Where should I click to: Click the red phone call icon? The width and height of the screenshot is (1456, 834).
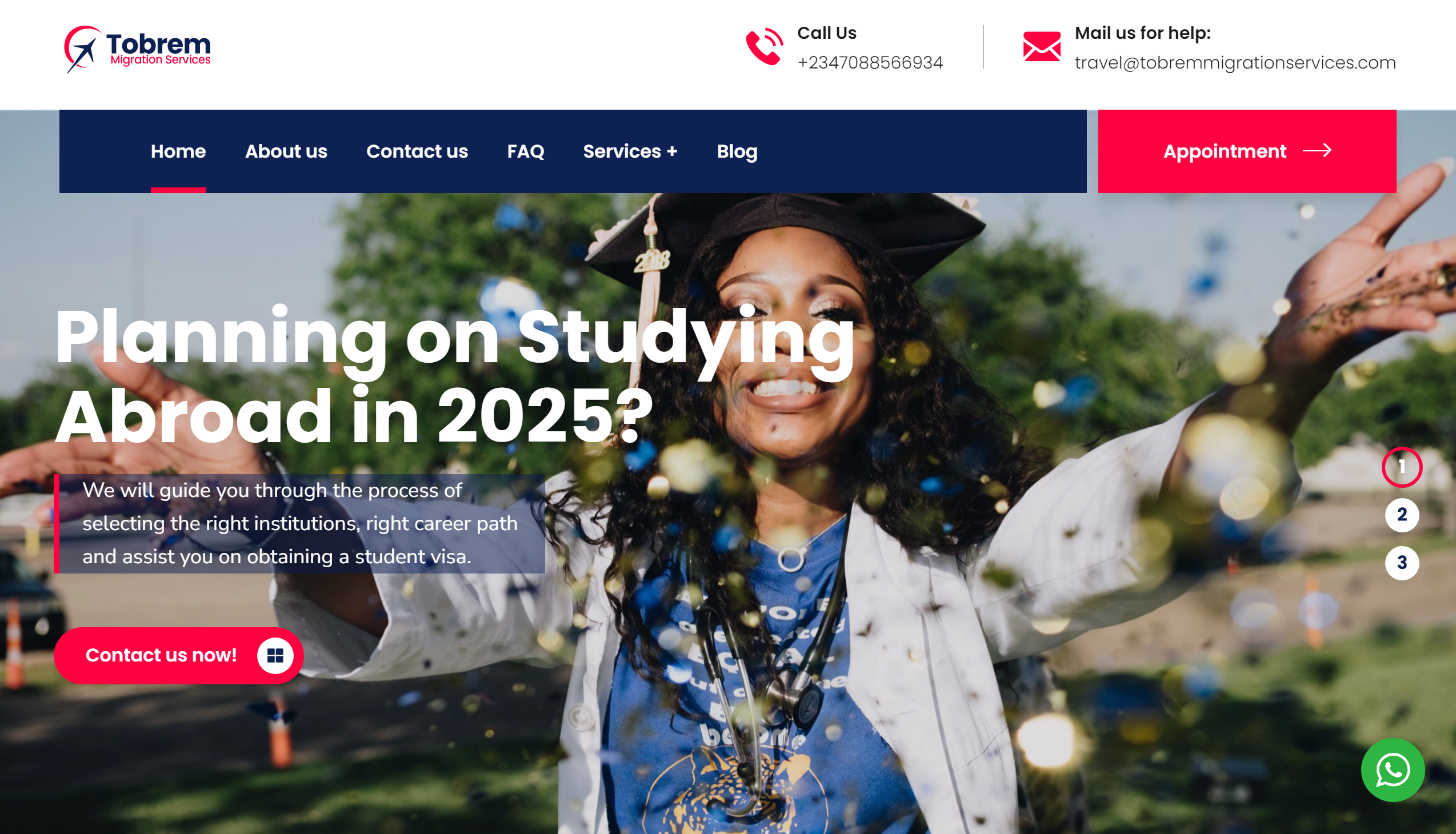pyautogui.click(x=765, y=46)
